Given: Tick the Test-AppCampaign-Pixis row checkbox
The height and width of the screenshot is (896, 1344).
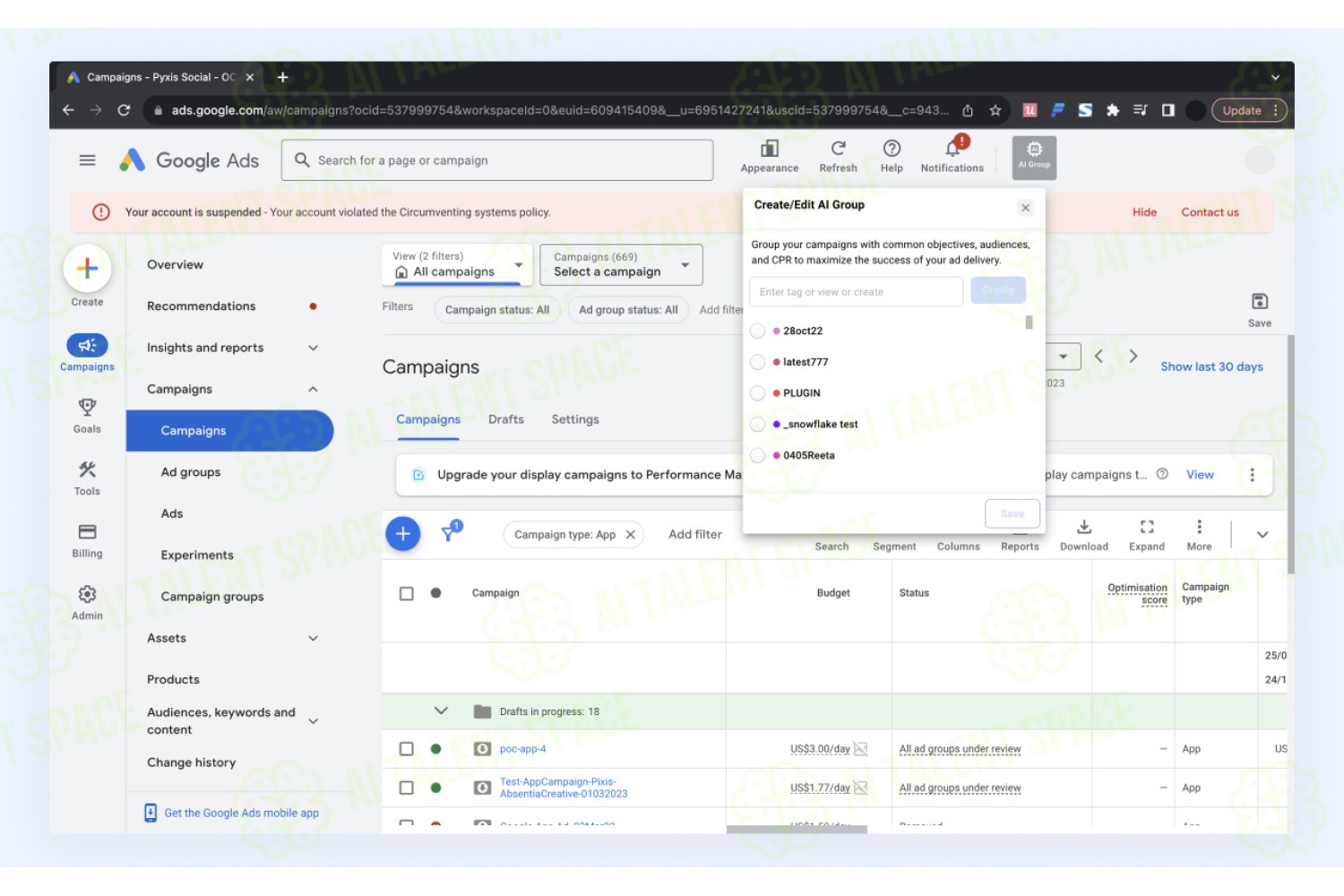Looking at the screenshot, I should tap(406, 788).
